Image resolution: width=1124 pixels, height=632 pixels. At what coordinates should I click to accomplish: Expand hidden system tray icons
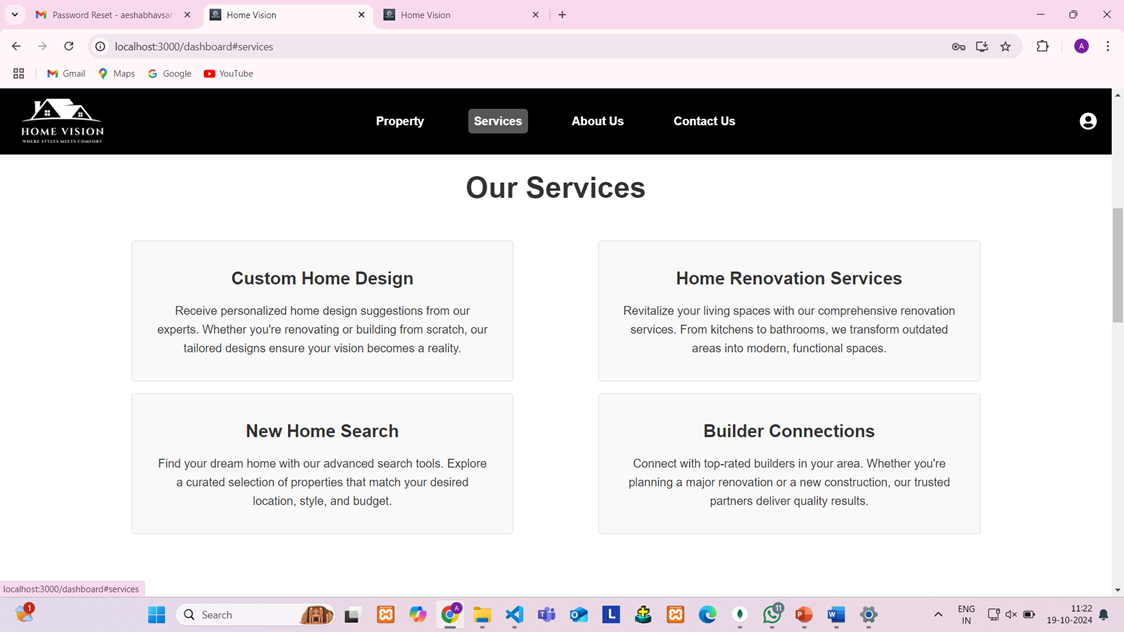click(938, 614)
